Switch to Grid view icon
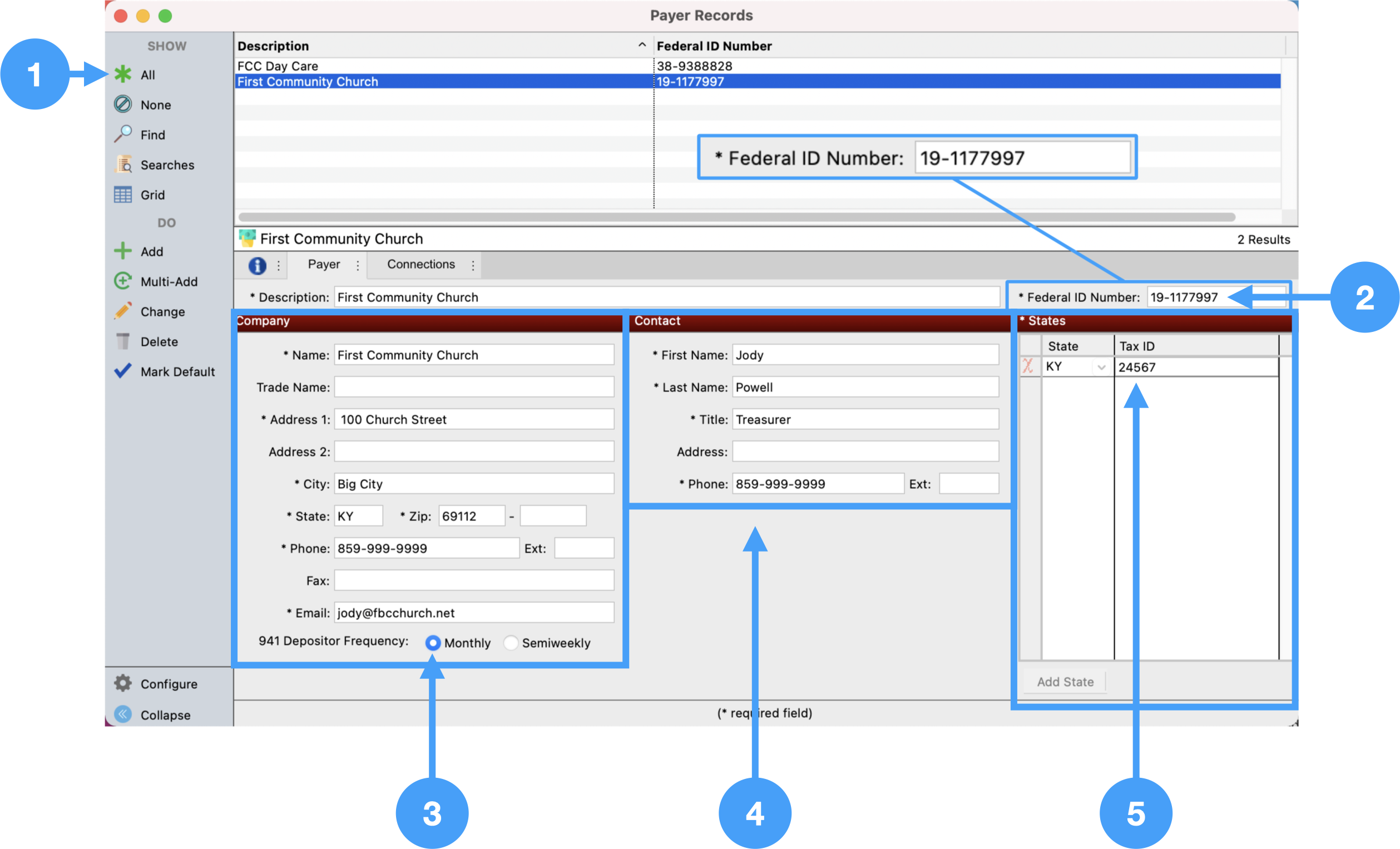The image size is (1400, 849). [x=123, y=195]
